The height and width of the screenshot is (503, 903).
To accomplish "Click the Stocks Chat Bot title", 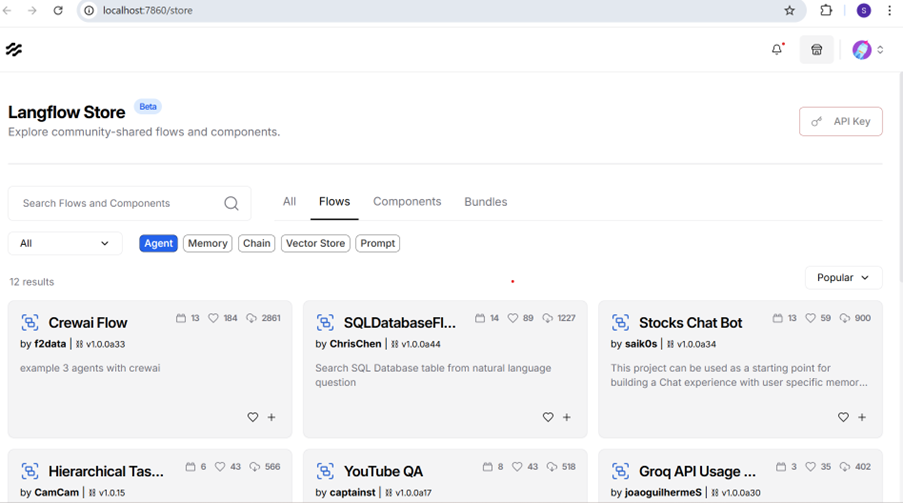I will [690, 323].
